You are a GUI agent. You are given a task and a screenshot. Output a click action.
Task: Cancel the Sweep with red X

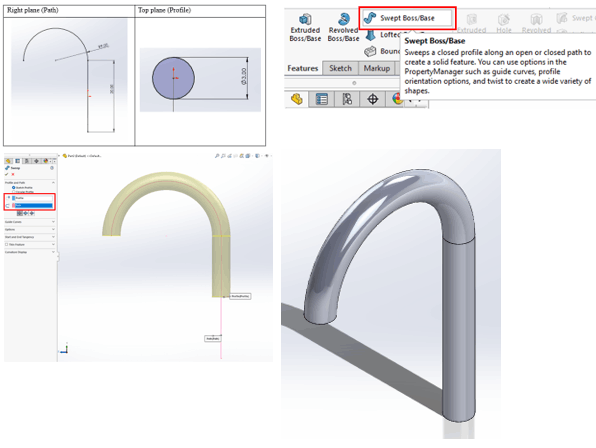[x=13, y=174]
